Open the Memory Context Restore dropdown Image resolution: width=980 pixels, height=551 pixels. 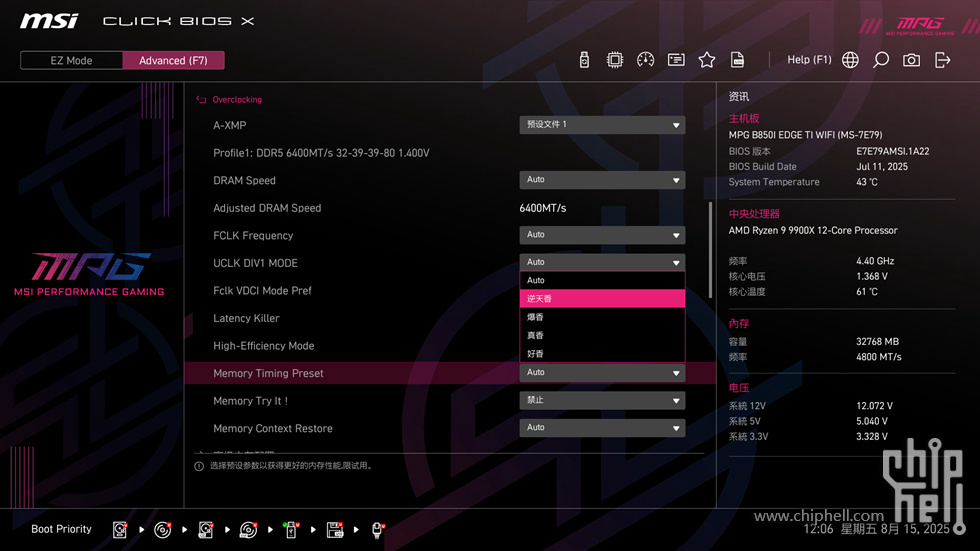[x=602, y=428]
